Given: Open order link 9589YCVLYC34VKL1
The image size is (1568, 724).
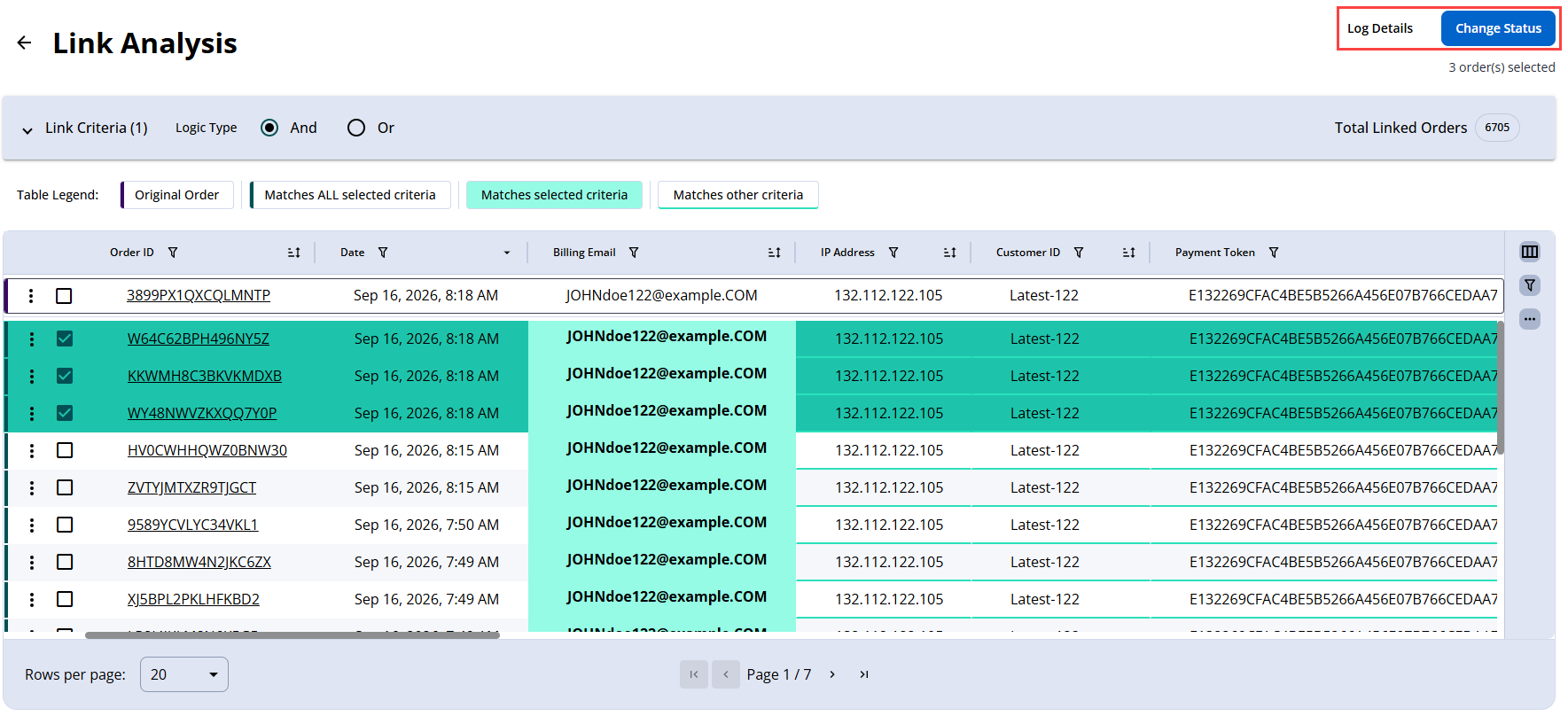Looking at the screenshot, I should [x=192, y=525].
